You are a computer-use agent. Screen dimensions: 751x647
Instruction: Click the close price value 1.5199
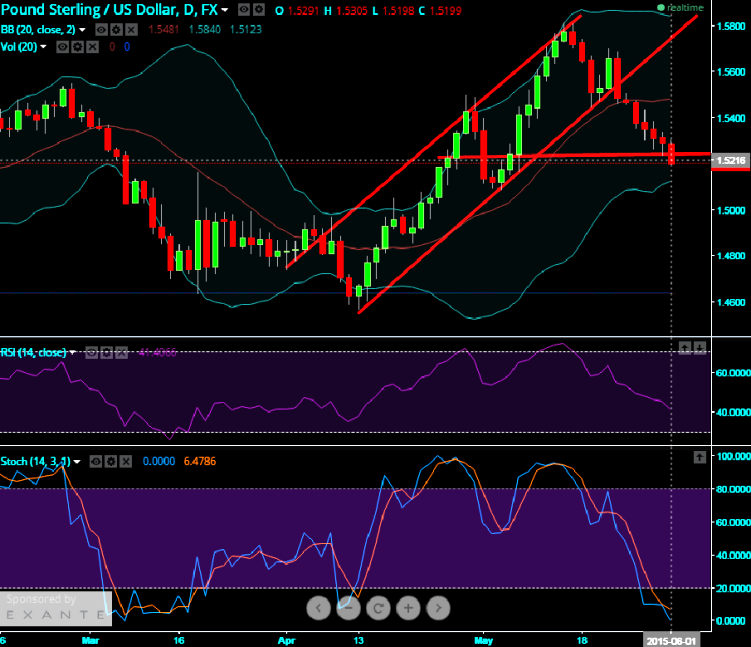445,11
